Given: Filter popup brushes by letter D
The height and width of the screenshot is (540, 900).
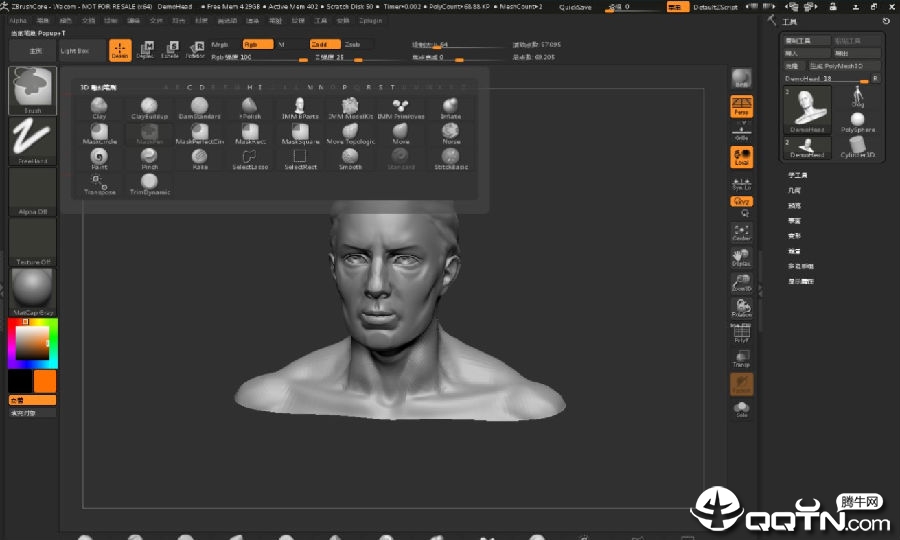Looking at the screenshot, I should pos(201,87).
